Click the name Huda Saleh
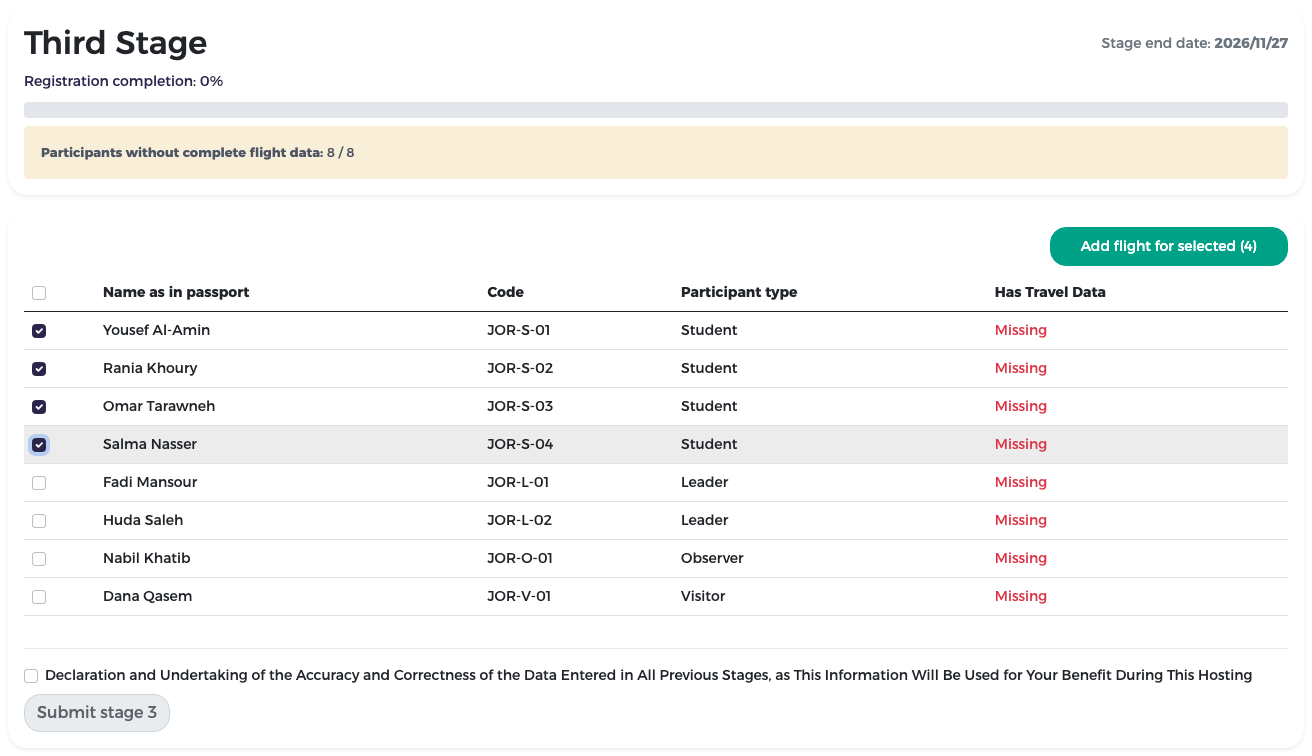1312x756 pixels. click(143, 520)
